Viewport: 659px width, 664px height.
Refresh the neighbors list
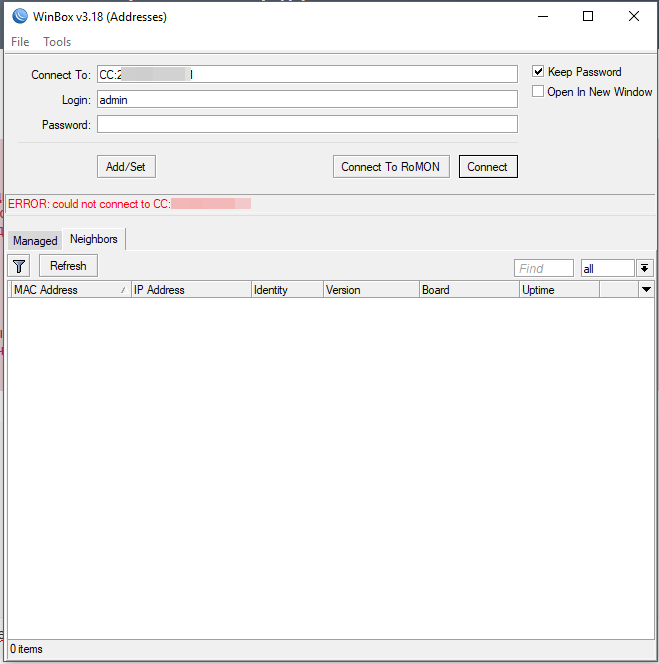click(68, 266)
